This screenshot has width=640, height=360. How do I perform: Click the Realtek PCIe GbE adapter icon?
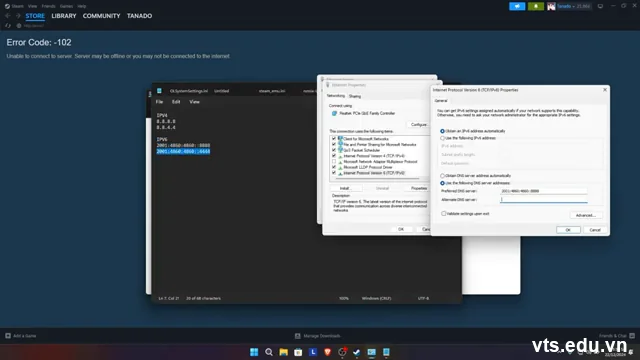coord(334,113)
